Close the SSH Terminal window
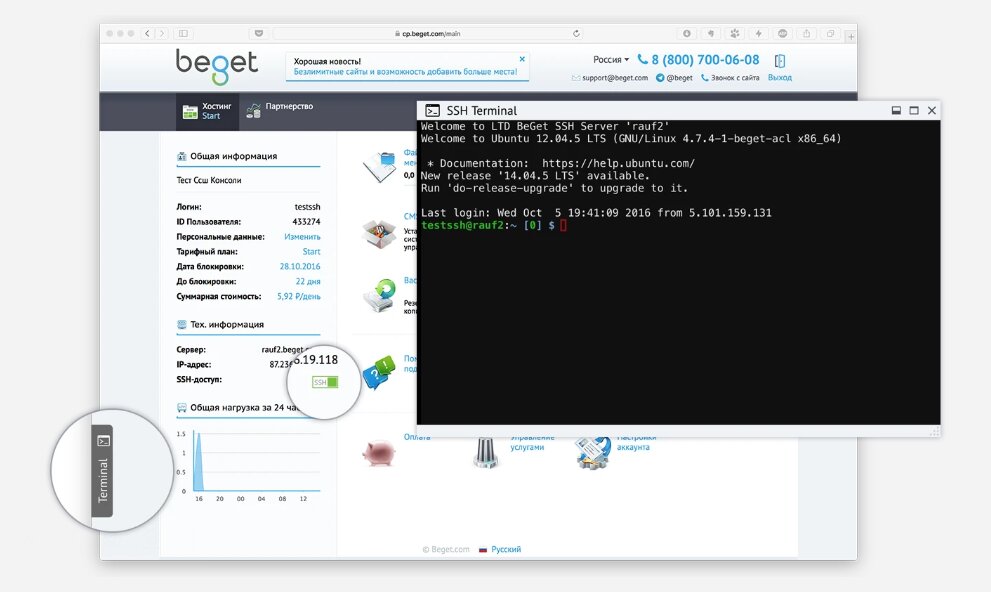991x592 pixels. coord(932,111)
